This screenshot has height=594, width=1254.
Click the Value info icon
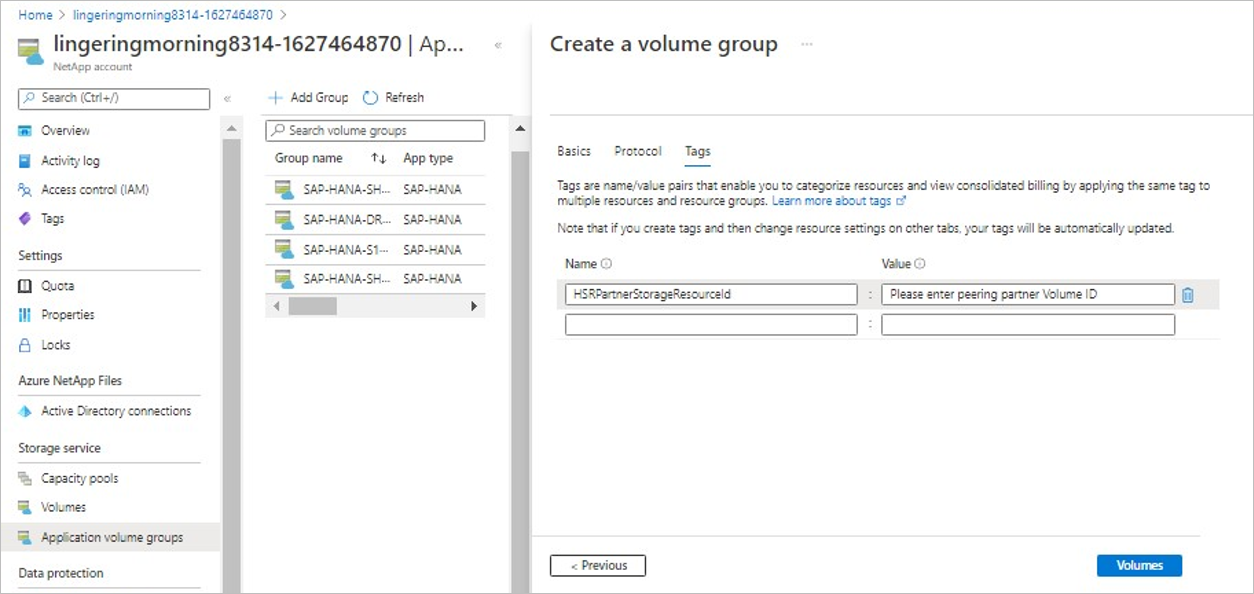(x=920, y=265)
